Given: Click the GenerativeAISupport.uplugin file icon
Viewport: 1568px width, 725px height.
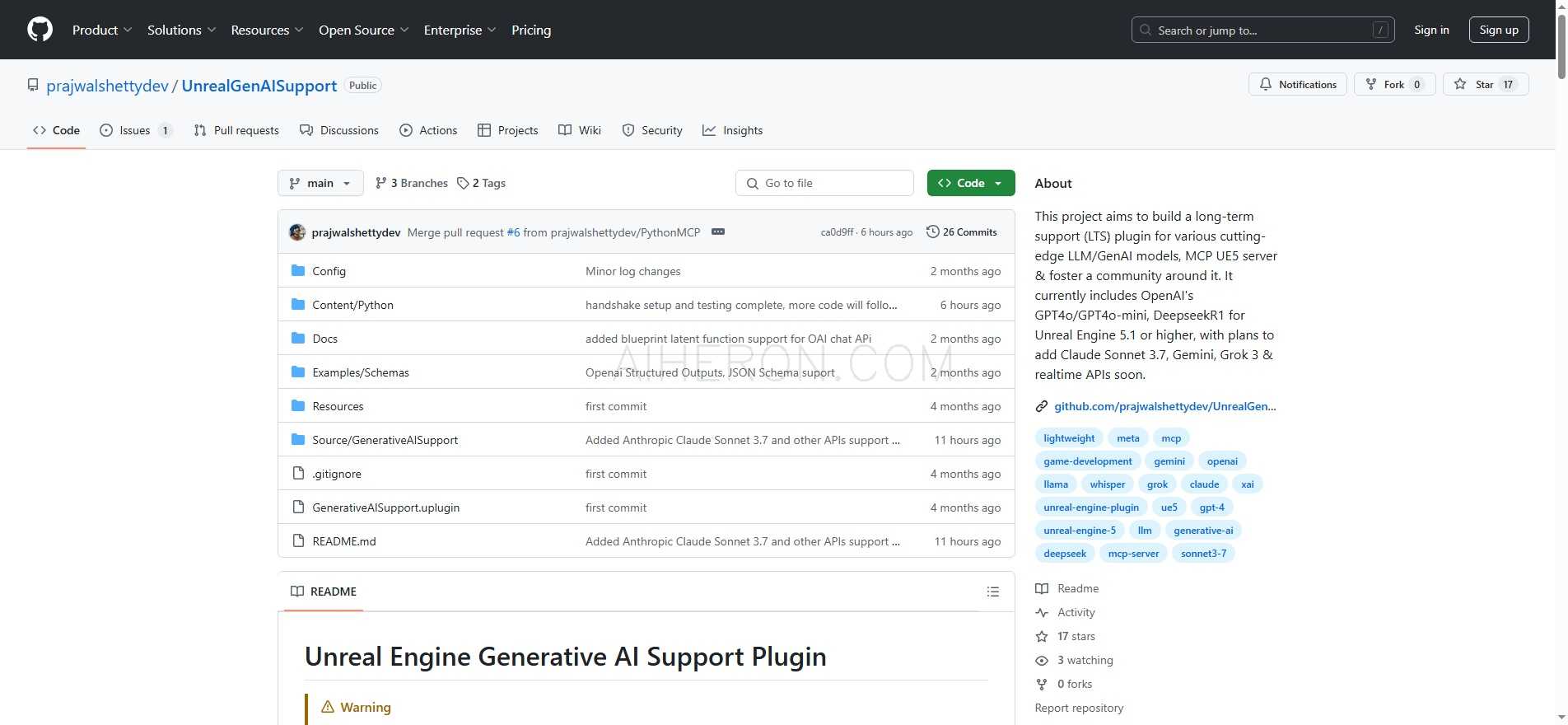Looking at the screenshot, I should [x=298, y=507].
